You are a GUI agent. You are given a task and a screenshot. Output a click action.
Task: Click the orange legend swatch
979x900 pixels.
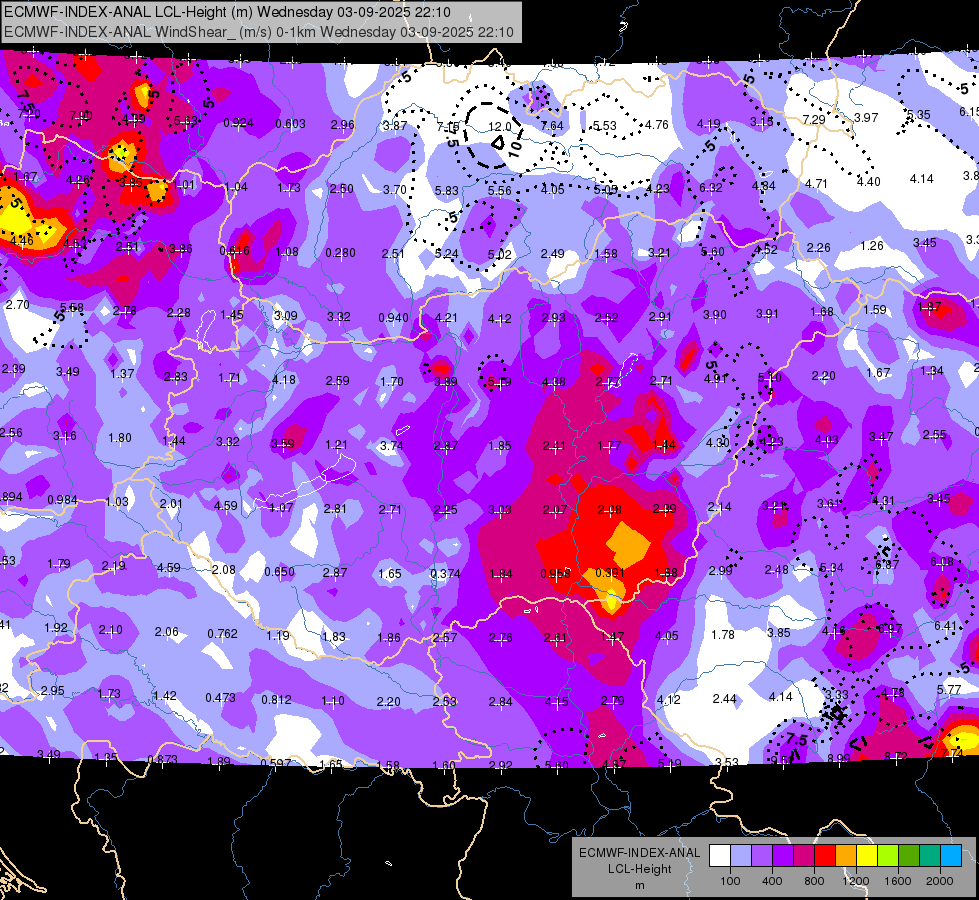[x=846, y=856]
